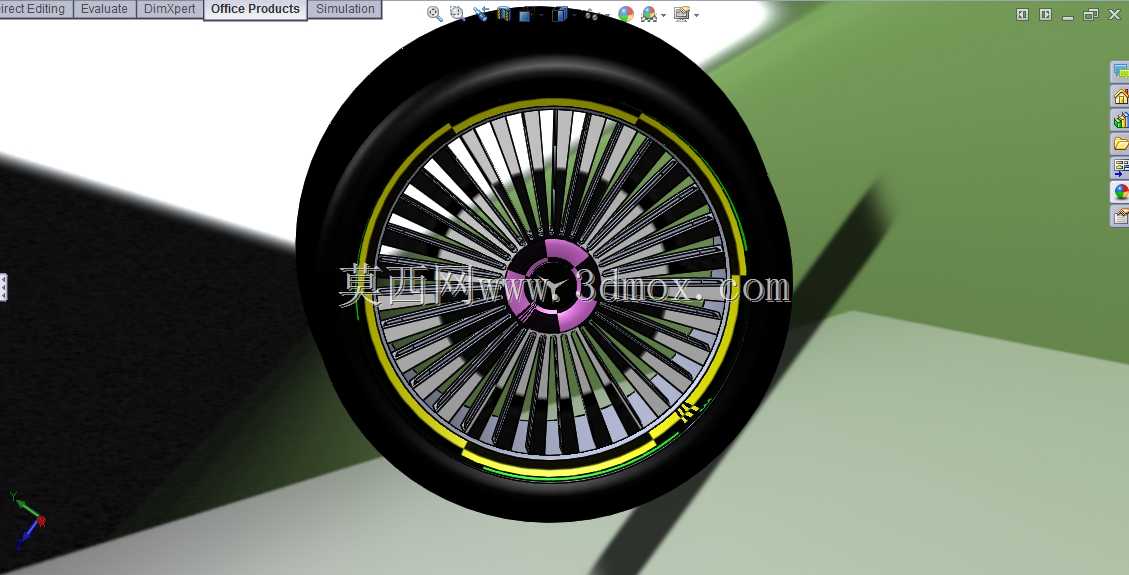This screenshot has width=1129, height=575.
Task: Click the XYZ orientation triad
Action: (26, 518)
